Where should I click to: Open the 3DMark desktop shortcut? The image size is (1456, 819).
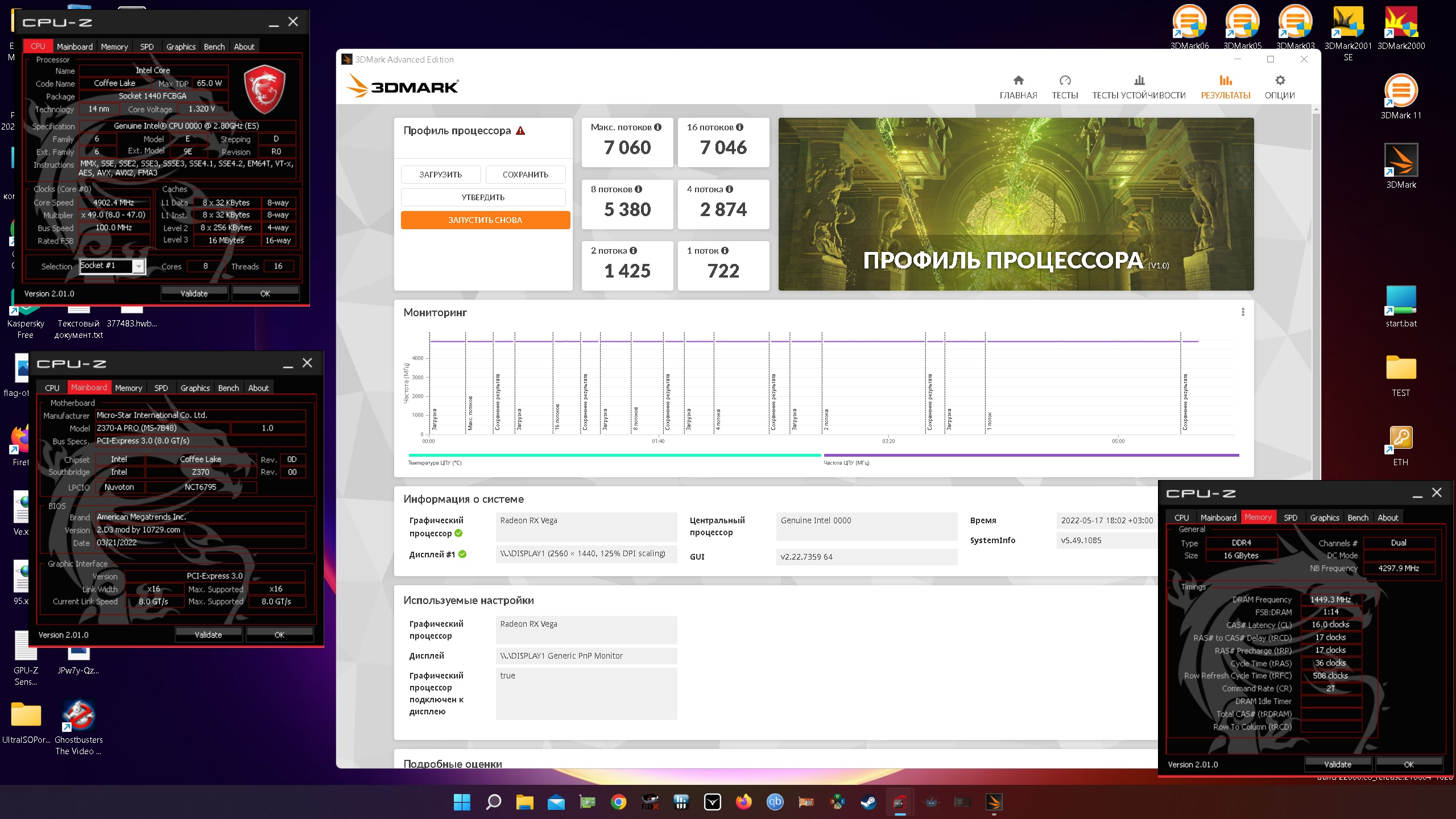[x=1401, y=166]
